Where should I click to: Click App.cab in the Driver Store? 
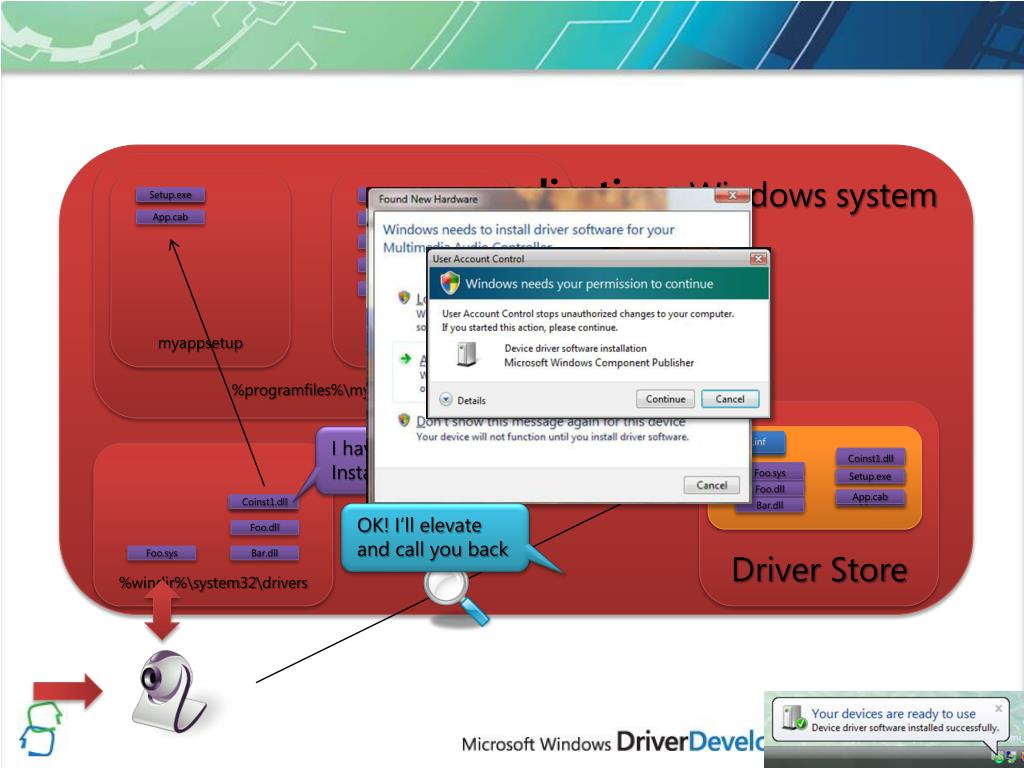871,496
